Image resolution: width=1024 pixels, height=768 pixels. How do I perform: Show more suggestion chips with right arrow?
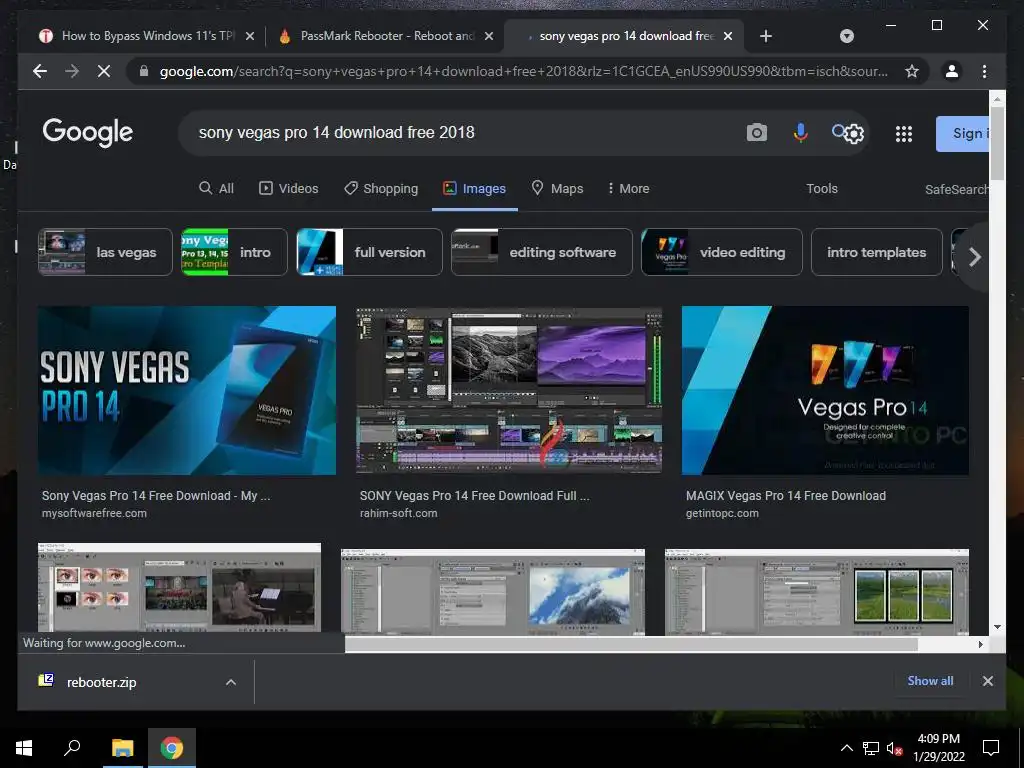[974, 257]
